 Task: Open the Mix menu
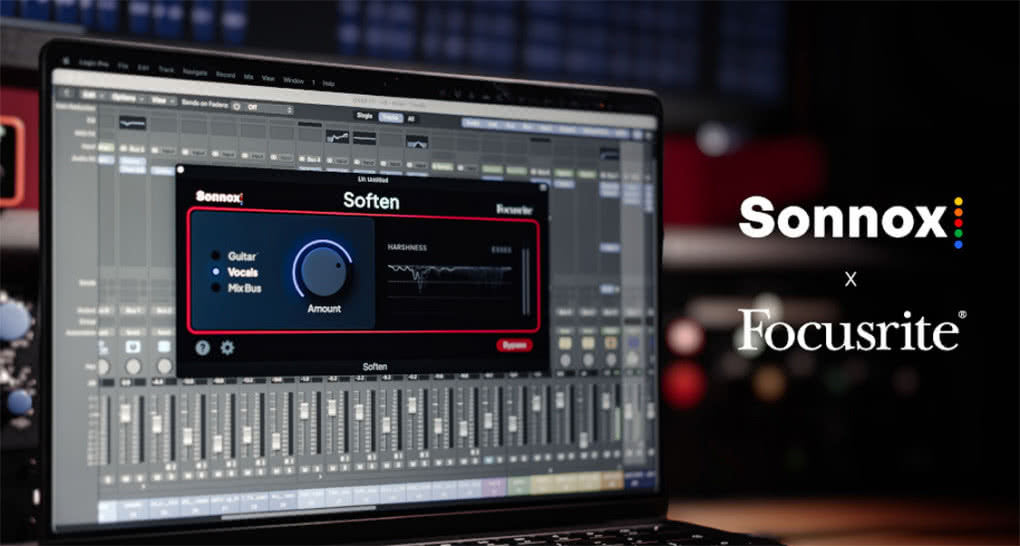pyautogui.click(x=248, y=77)
